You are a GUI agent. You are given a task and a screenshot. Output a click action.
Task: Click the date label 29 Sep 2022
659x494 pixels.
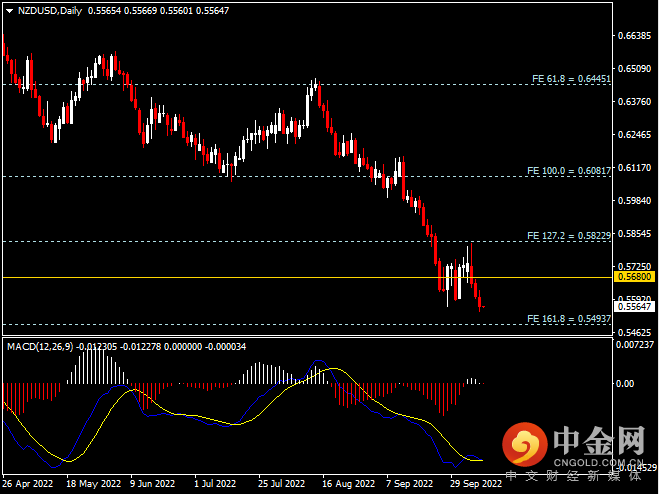click(476, 484)
